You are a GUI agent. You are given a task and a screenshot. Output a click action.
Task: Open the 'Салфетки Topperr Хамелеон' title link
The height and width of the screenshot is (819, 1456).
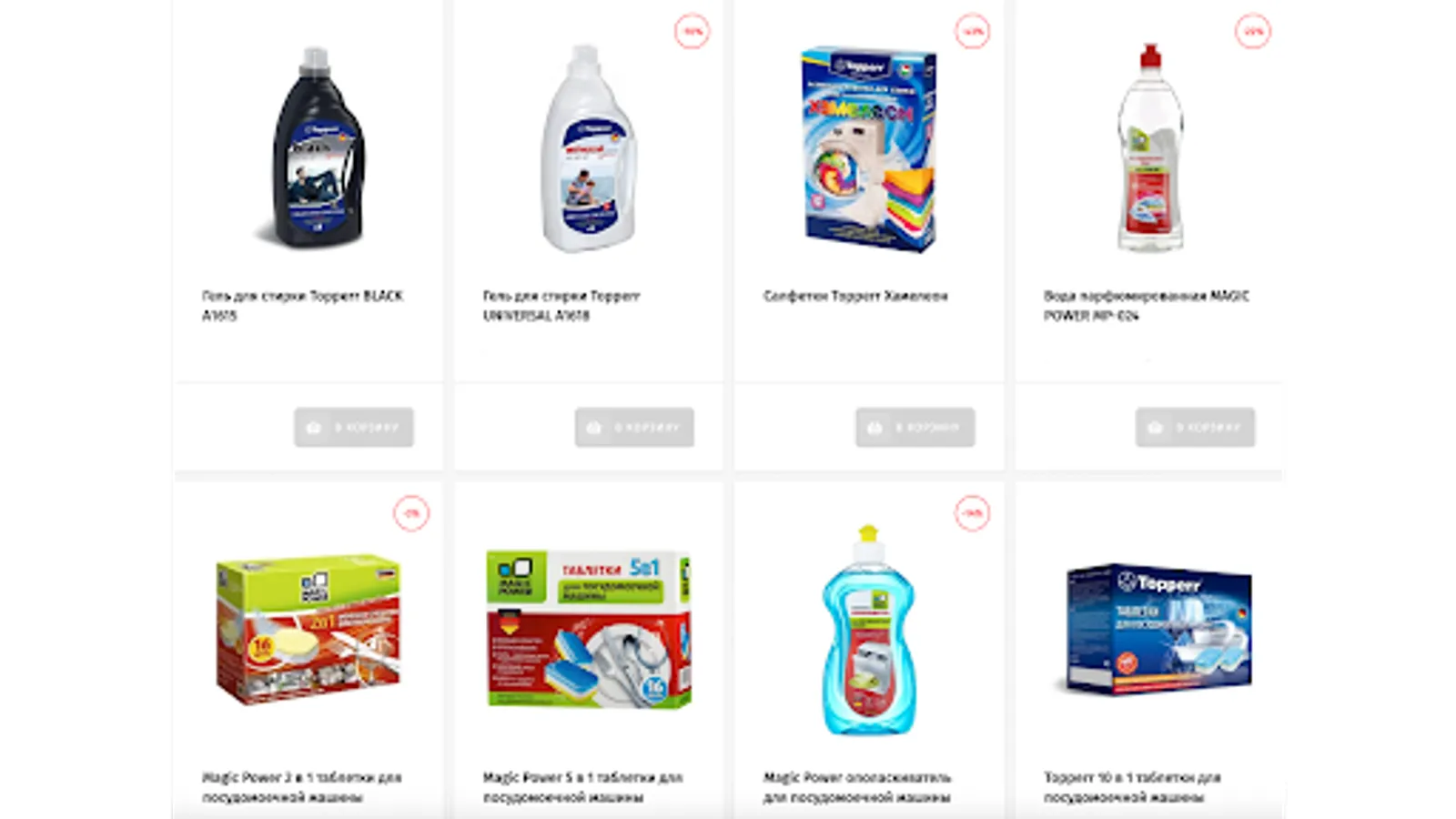[x=855, y=296]
